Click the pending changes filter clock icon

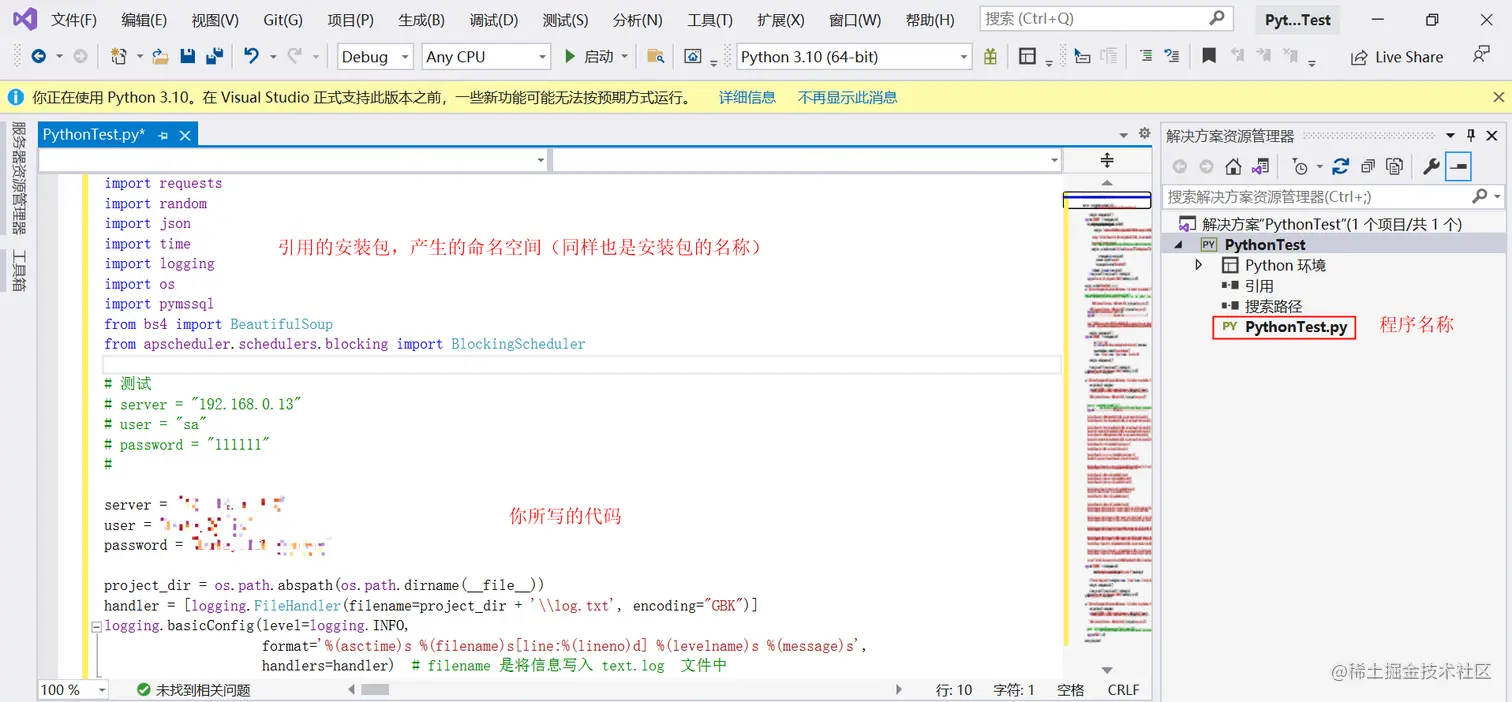coord(1300,167)
